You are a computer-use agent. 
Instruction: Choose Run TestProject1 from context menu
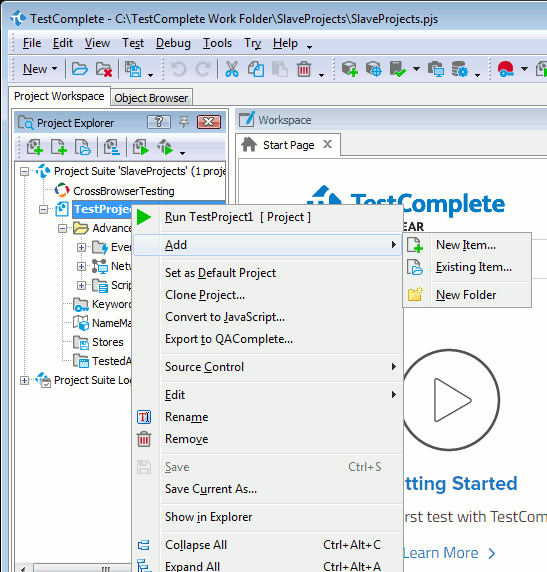(267, 217)
